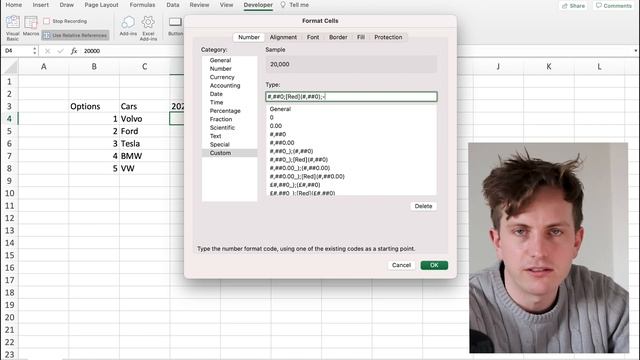Screen dimensions: 640x360
Task: Click the cell containing Tesla
Action: tap(144, 144)
